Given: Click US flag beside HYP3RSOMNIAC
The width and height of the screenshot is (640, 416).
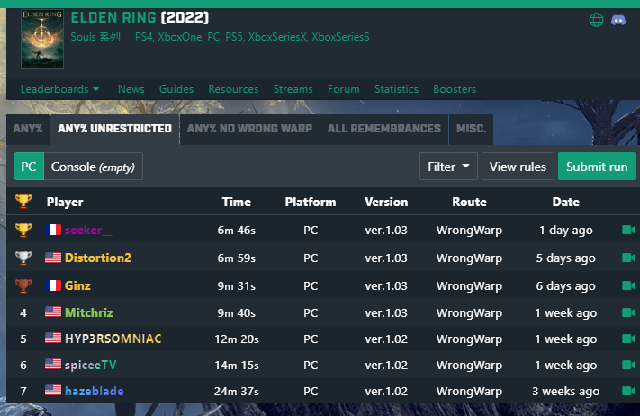Looking at the screenshot, I should (53, 338).
